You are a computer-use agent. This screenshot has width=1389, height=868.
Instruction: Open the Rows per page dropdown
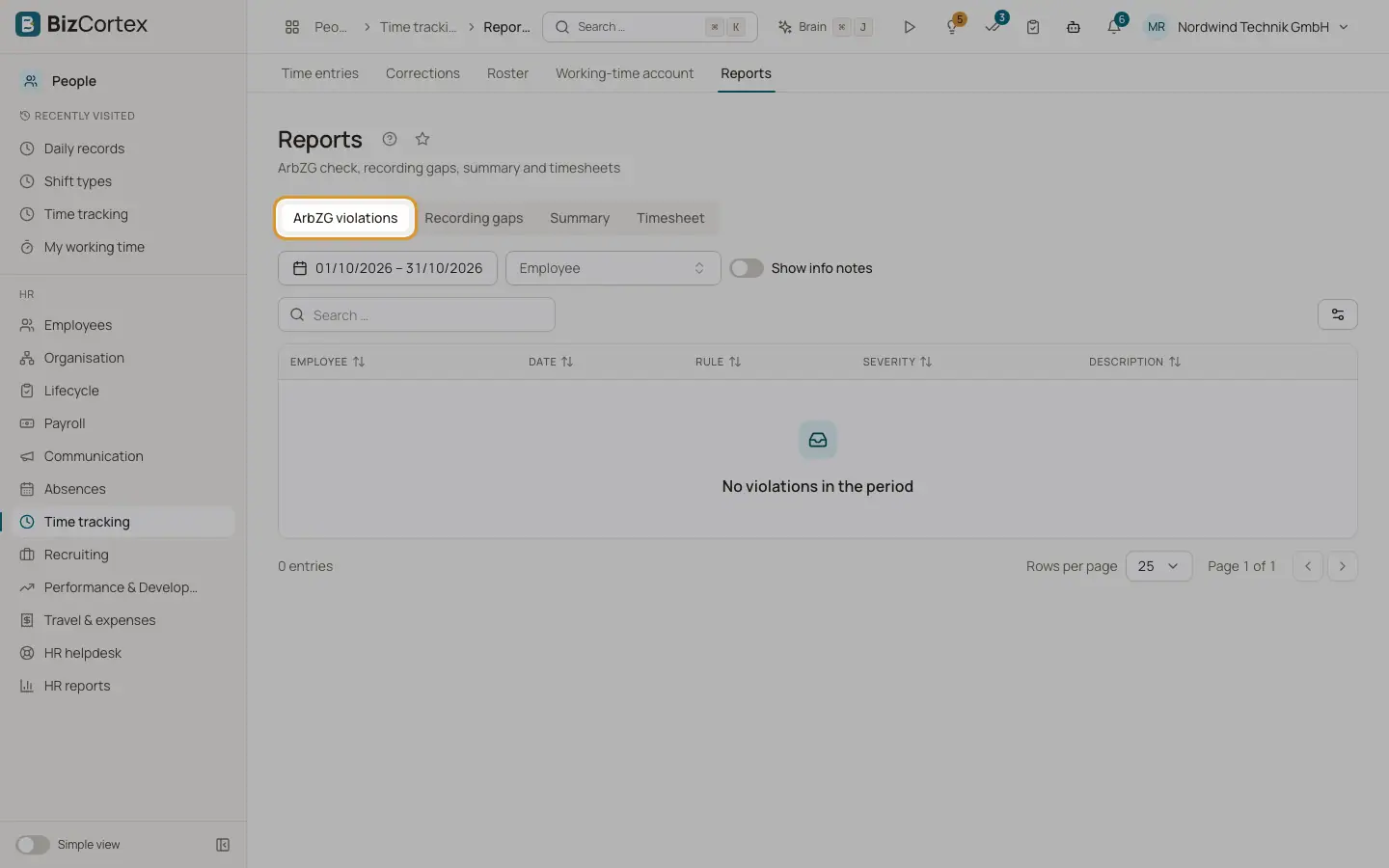click(1158, 566)
